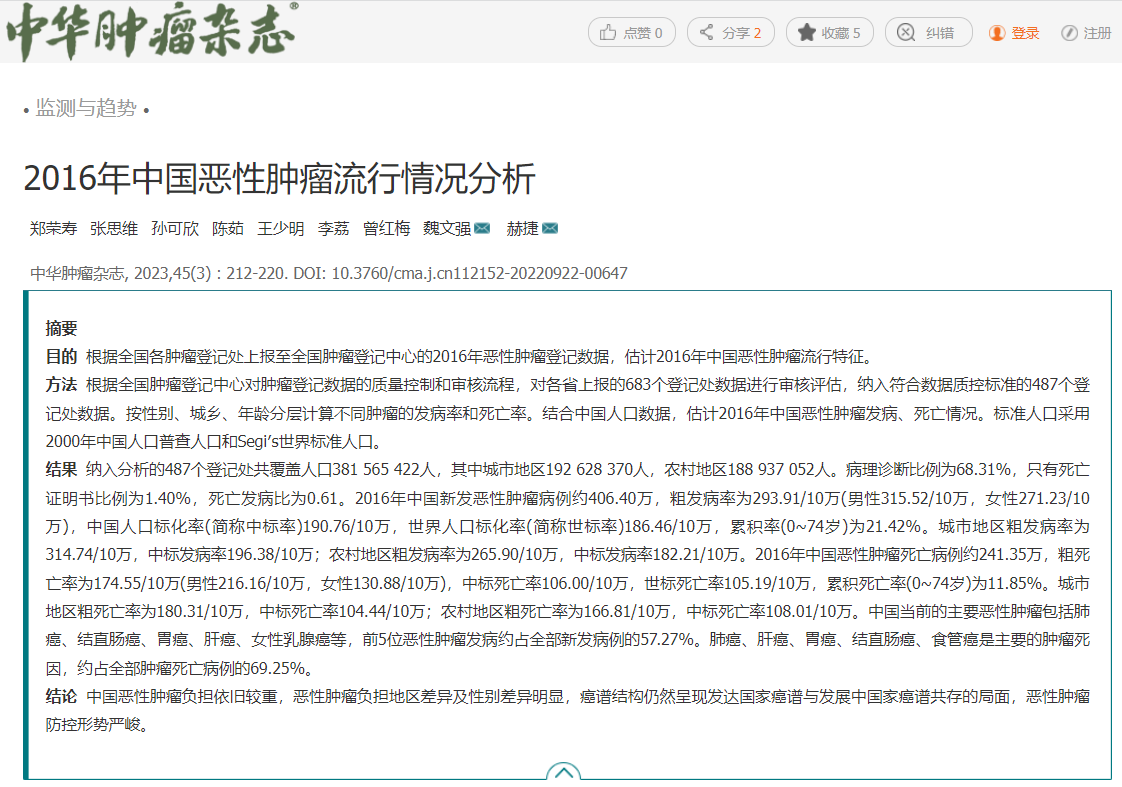The image size is (1122, 787).
Task: Click the journal citation 中华肿瘤杂志 link
Action: (77, 273)
